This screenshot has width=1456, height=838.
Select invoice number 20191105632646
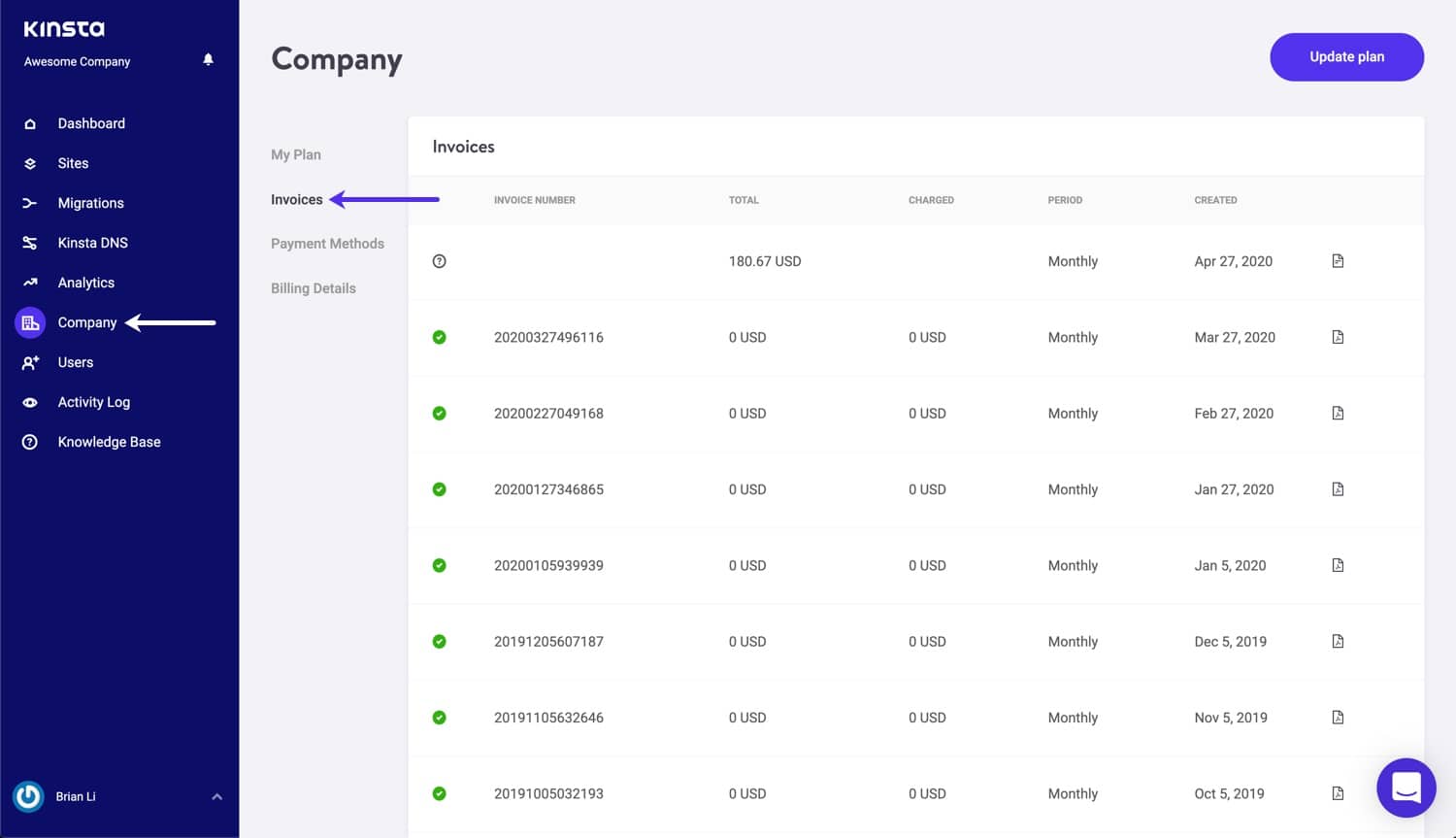click(548, 718)
